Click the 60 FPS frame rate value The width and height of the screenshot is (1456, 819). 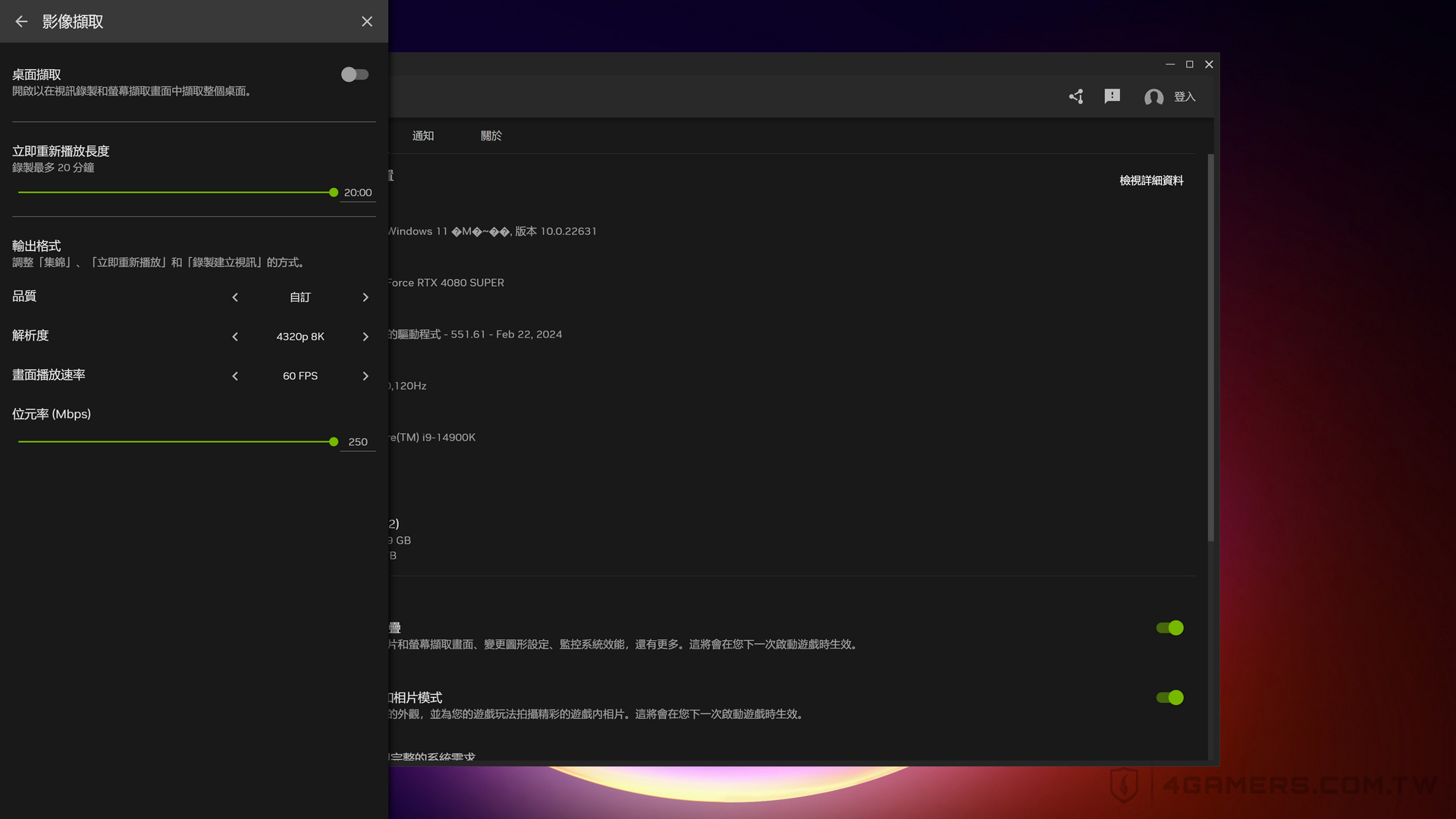pyautogui.click(x=300, y=376)
